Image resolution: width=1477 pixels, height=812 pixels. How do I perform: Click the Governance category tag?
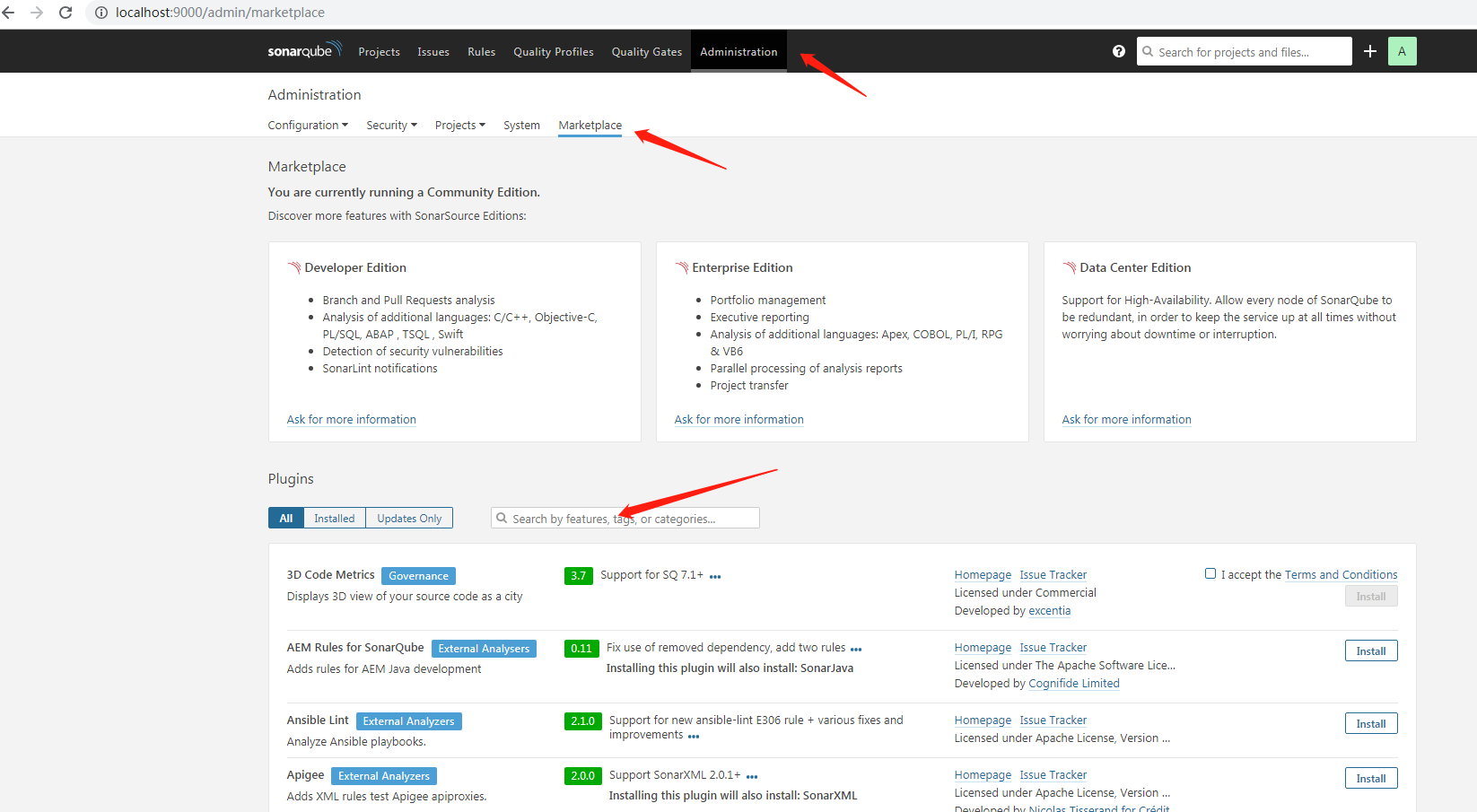tap(418, 576)
